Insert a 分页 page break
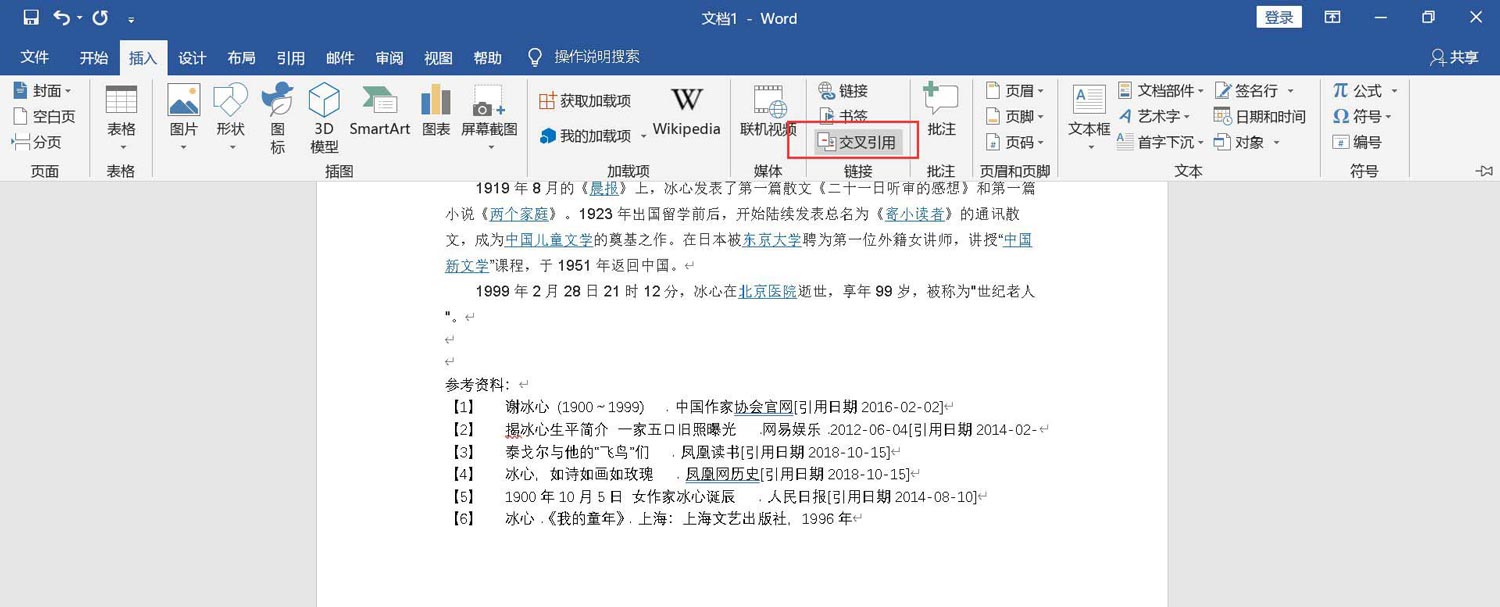The image size is (1500, 607). tap(36, 142)
